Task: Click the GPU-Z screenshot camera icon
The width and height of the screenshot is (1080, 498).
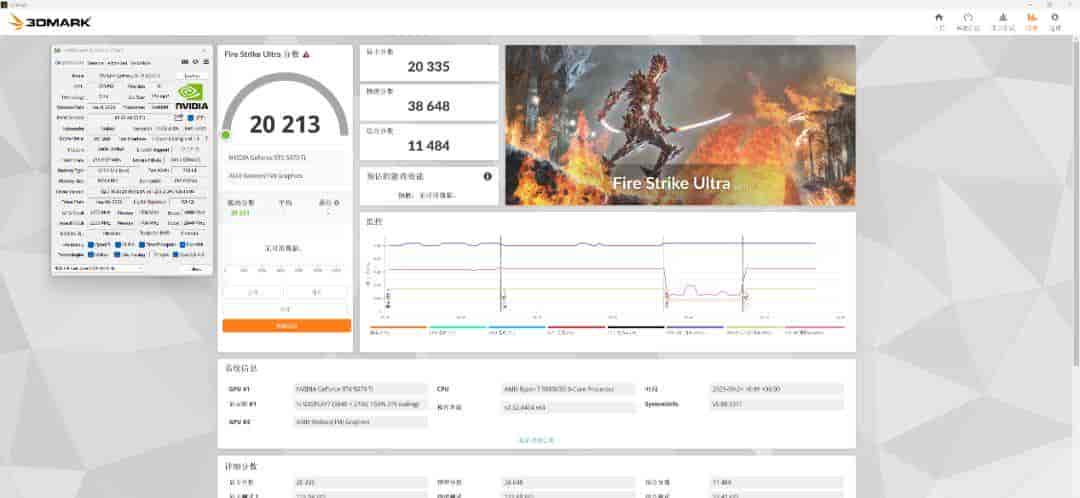Action: pyautogui.click(x=185, y=61)
